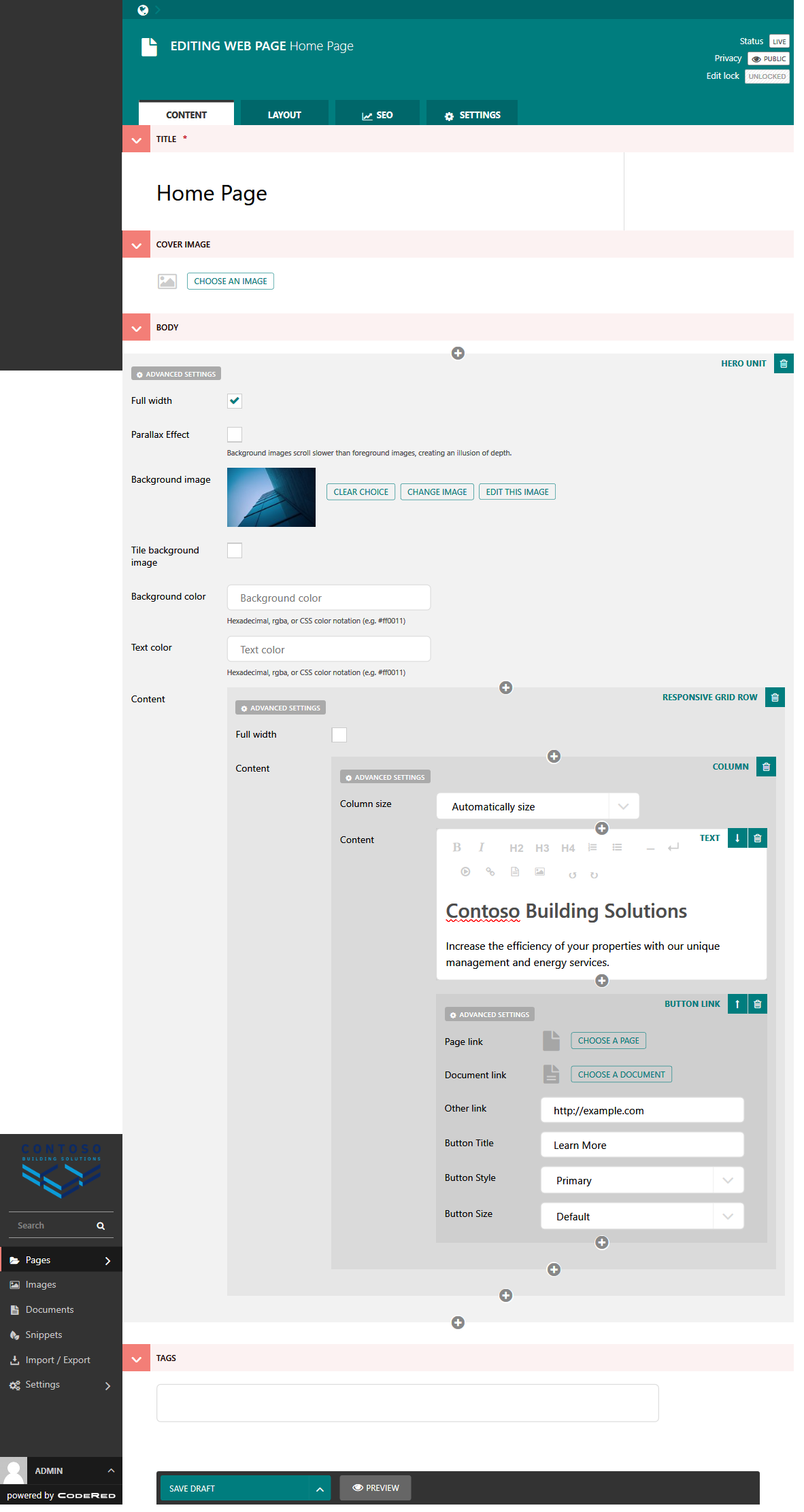Image resolution: width=804 pixels, height=1512 pixels.
Task: Open the Column size dropdown
Action: tap(537, 806)
